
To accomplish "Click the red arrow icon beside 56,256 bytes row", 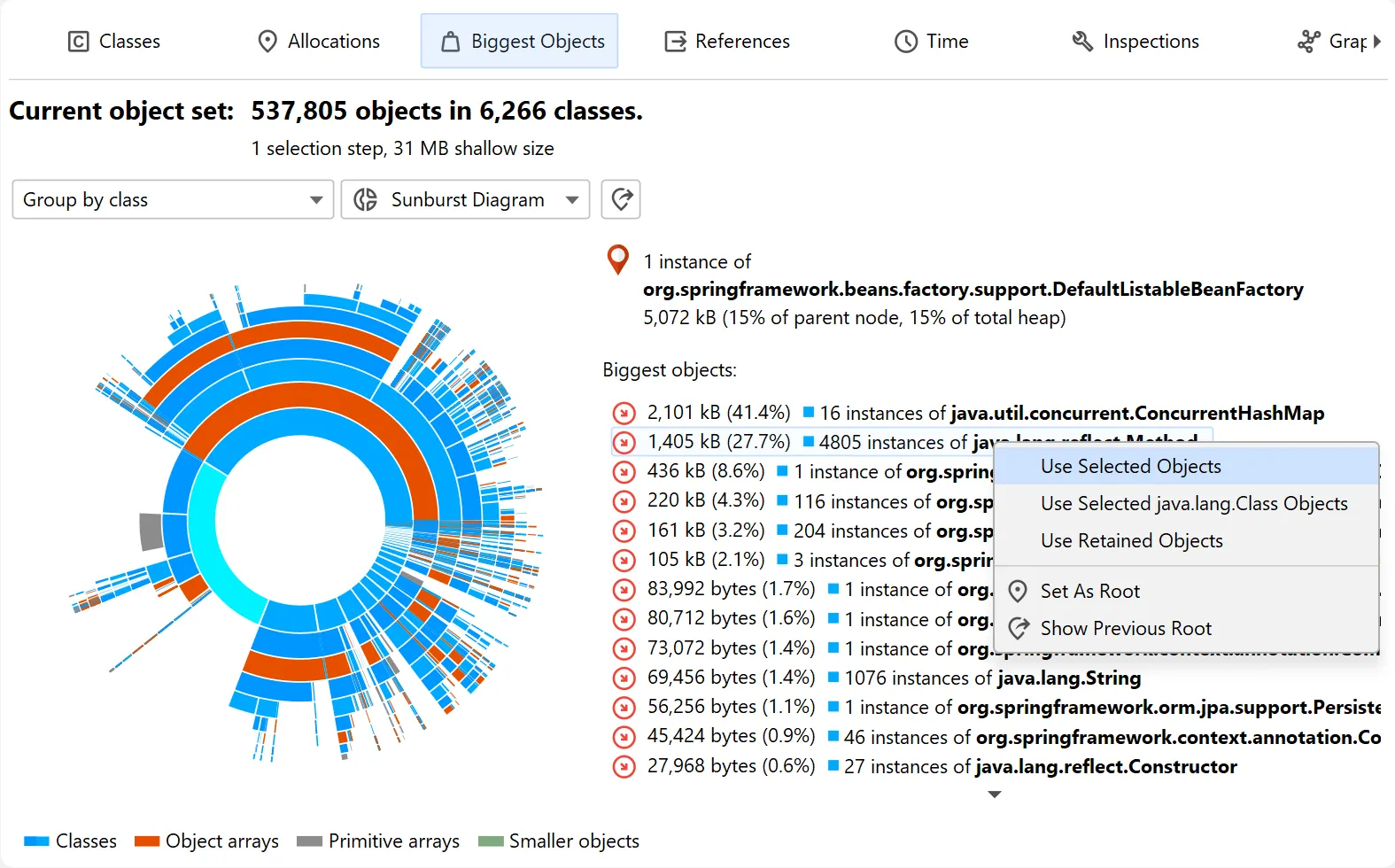I will (x=624, y=707).
